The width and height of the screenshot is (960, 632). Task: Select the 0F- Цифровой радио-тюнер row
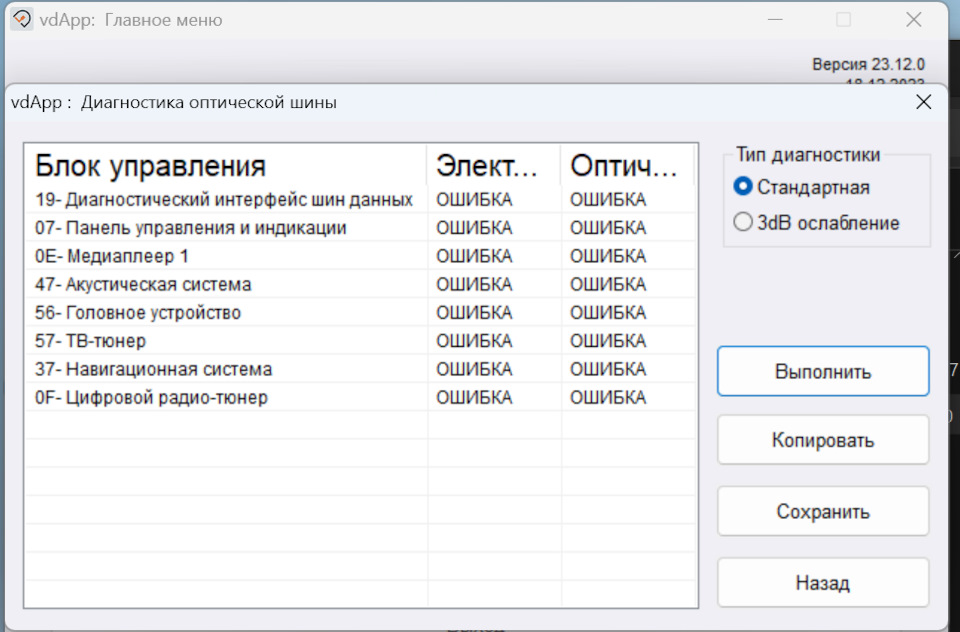click(151, 398)
